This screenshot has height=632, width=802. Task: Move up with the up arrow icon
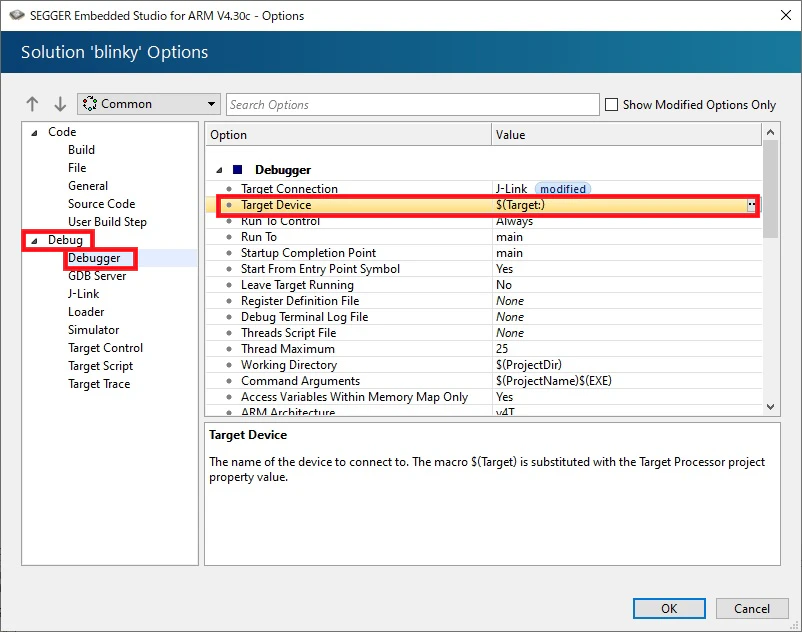32,104
